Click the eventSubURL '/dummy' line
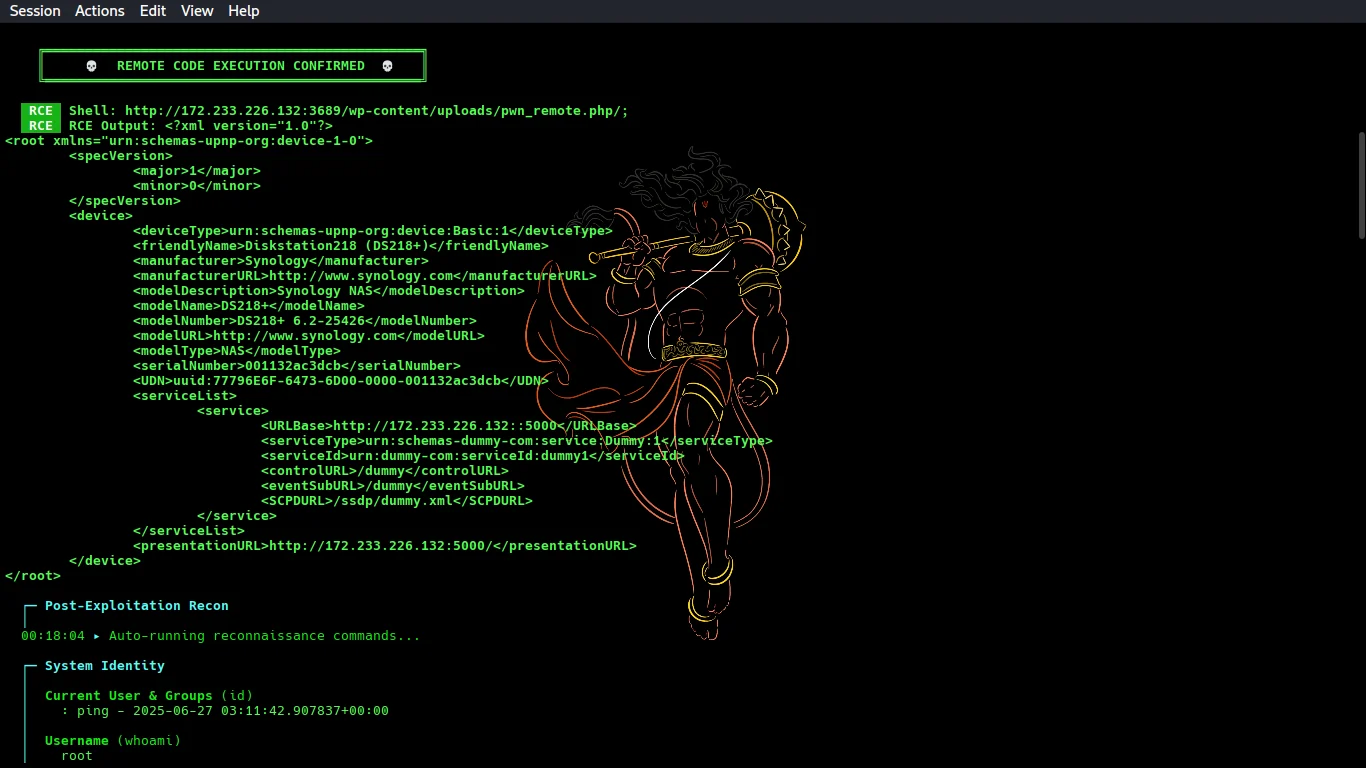Screen dimensions: 1366x768 pyautogui.click(x=393, y=486)
